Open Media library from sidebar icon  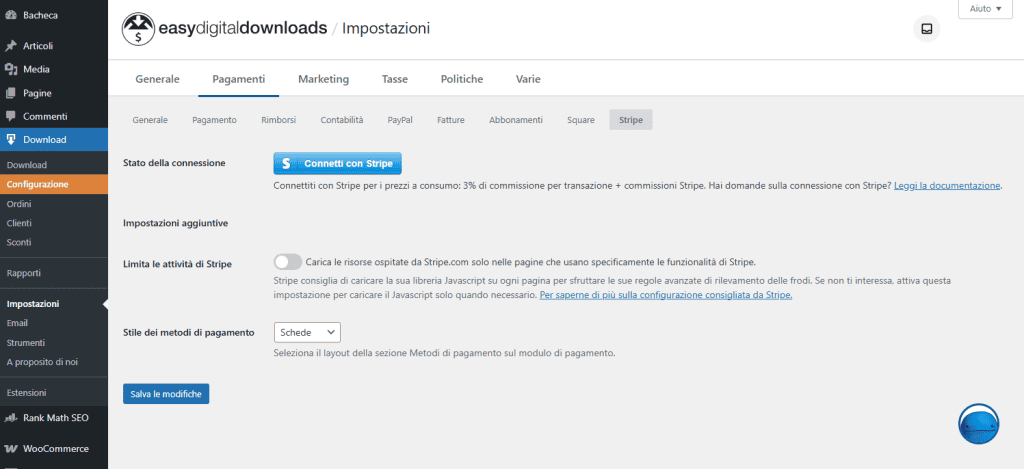[x=11, y=69]
